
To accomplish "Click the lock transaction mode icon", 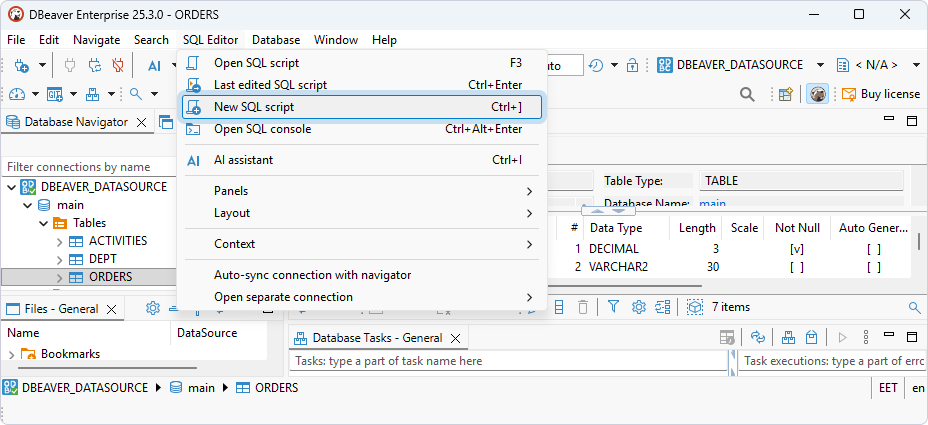I will click(x=633, y=65).
